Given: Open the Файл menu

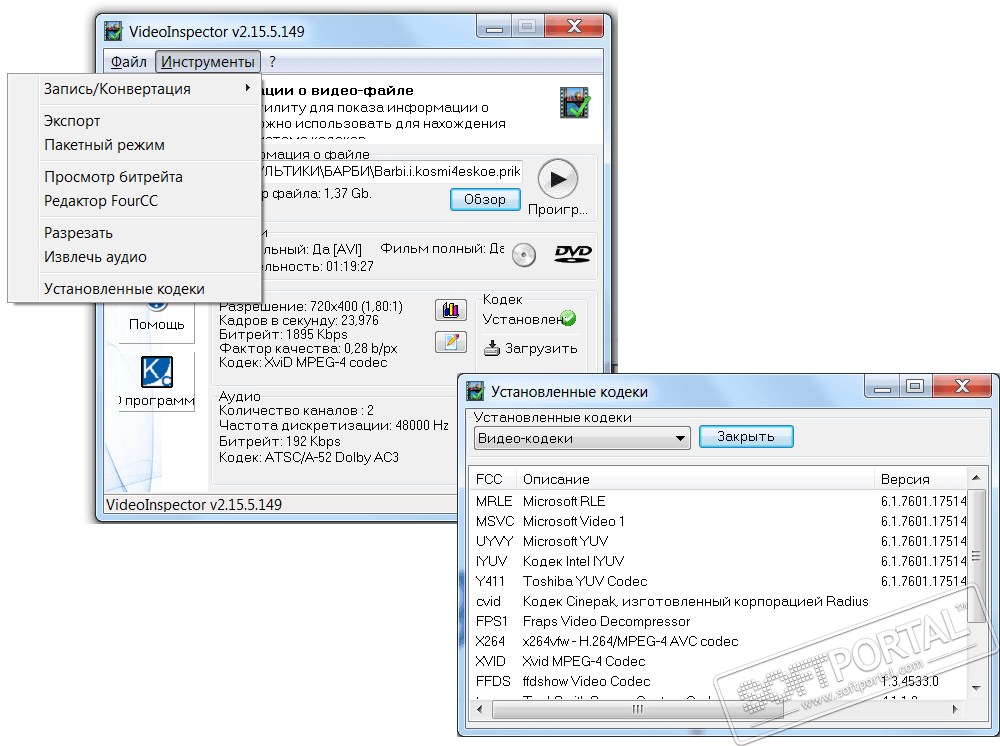Looking at the screenshot, I should 128,62.
